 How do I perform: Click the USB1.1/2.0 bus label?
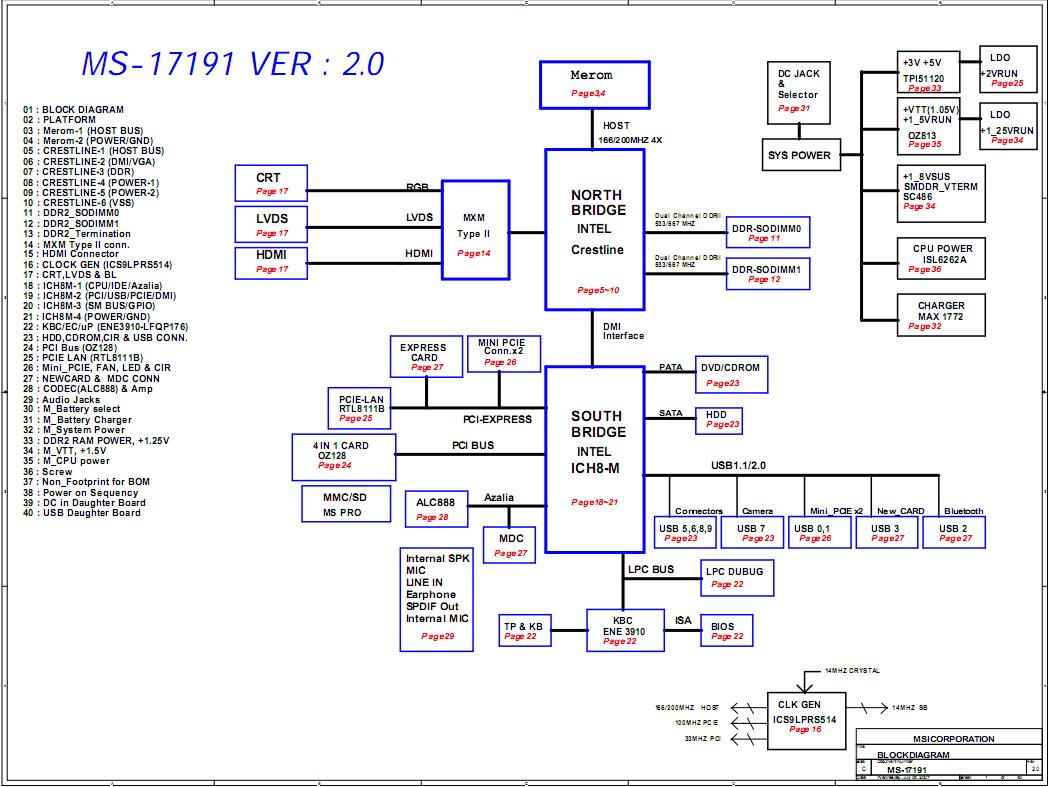pos(739,465)
